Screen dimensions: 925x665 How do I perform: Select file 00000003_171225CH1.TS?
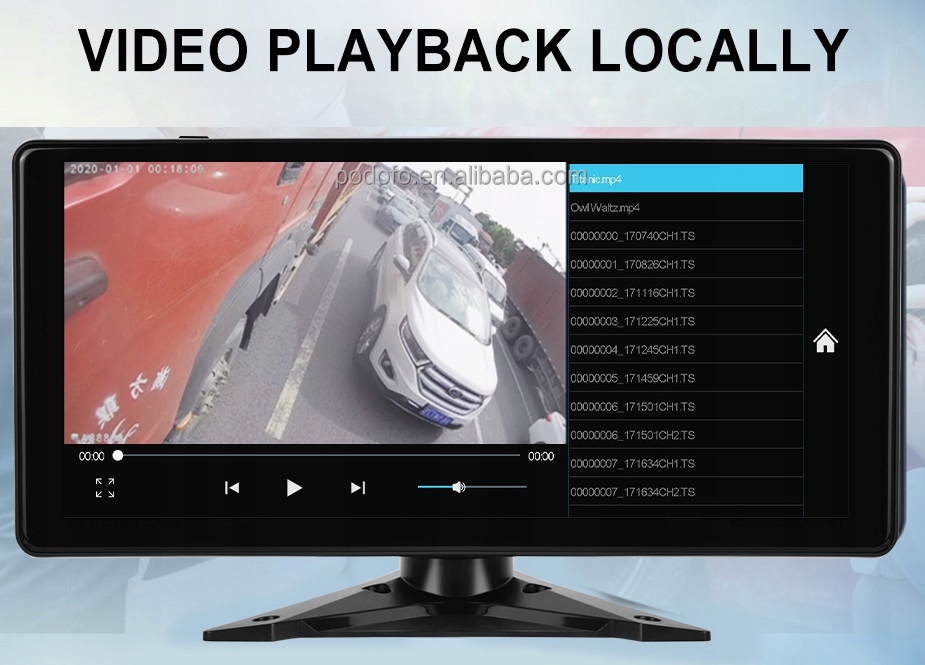click(686, 321)
